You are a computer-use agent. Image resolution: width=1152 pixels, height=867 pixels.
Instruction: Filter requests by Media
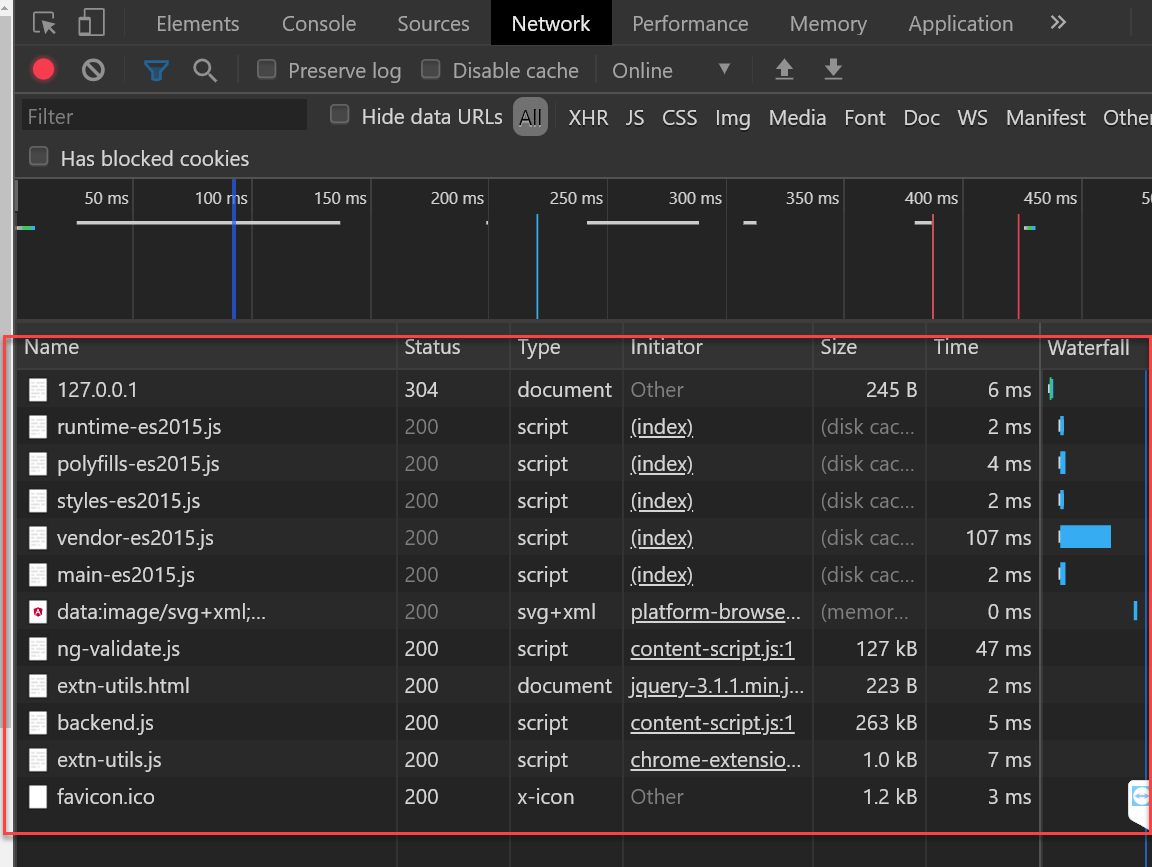click(x=797, y=118)
